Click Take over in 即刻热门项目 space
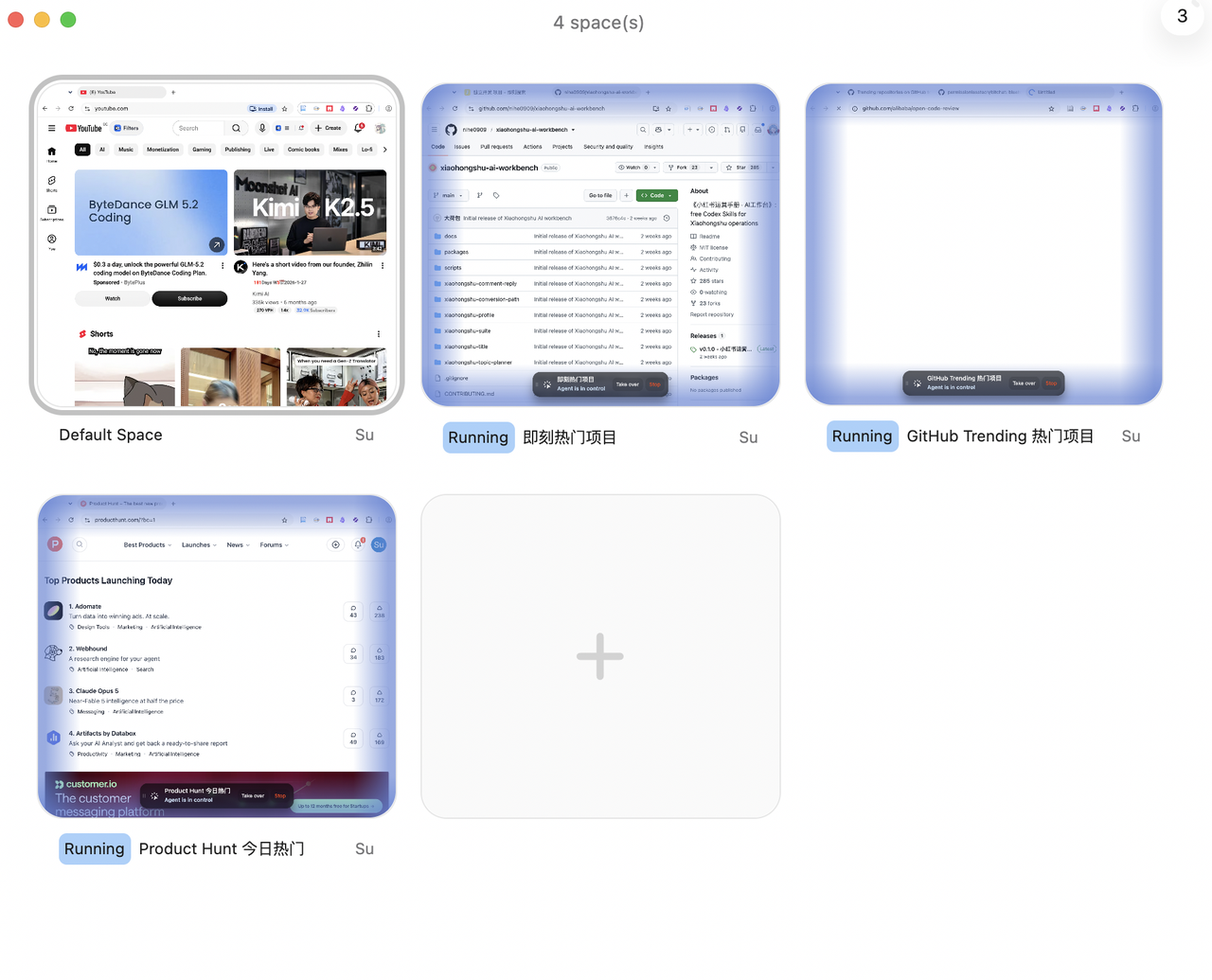 628,384
